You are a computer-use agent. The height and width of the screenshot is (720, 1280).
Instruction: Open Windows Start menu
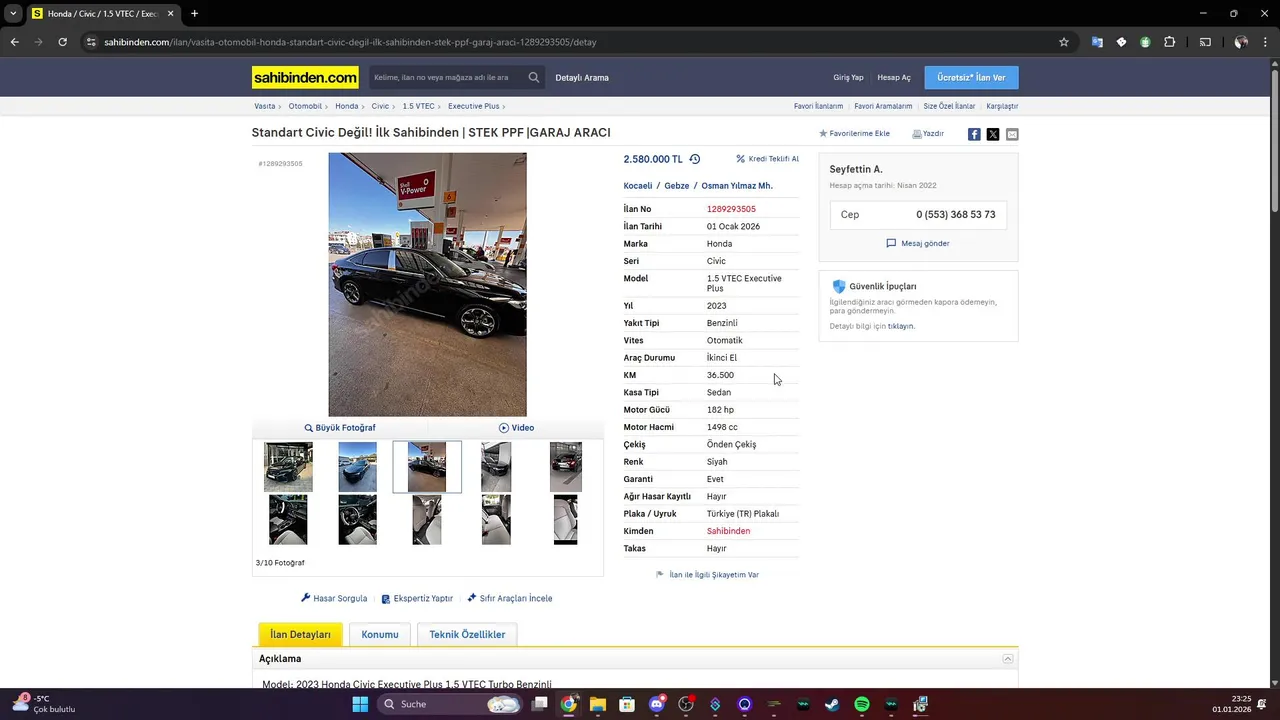point(360,704)
